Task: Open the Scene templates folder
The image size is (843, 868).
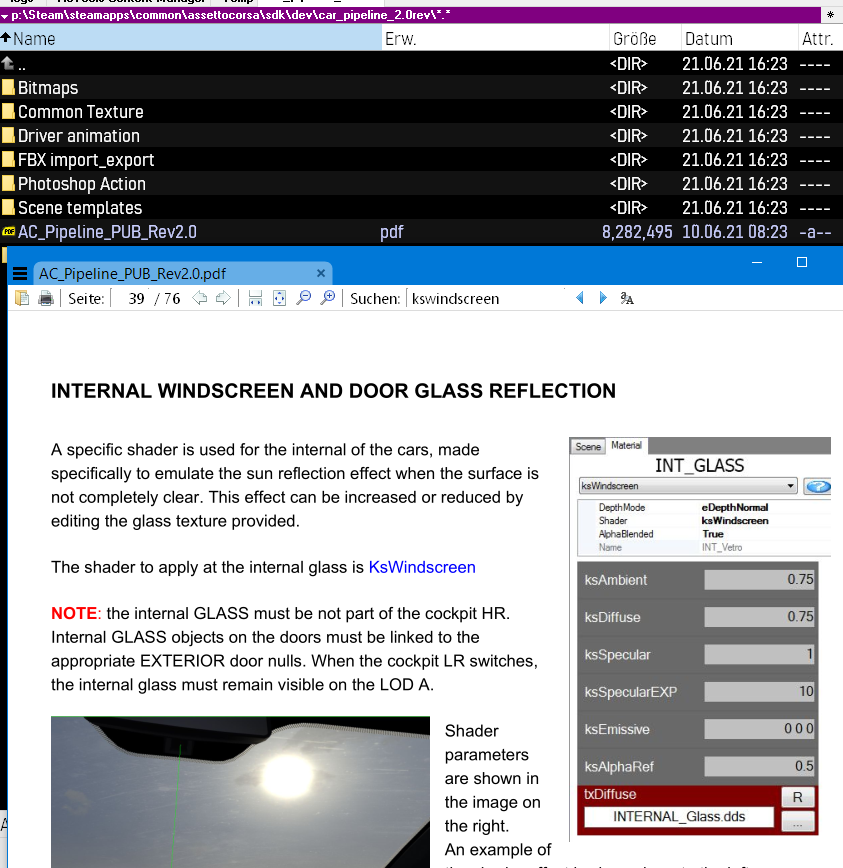Action: click(x=80, y=208)
